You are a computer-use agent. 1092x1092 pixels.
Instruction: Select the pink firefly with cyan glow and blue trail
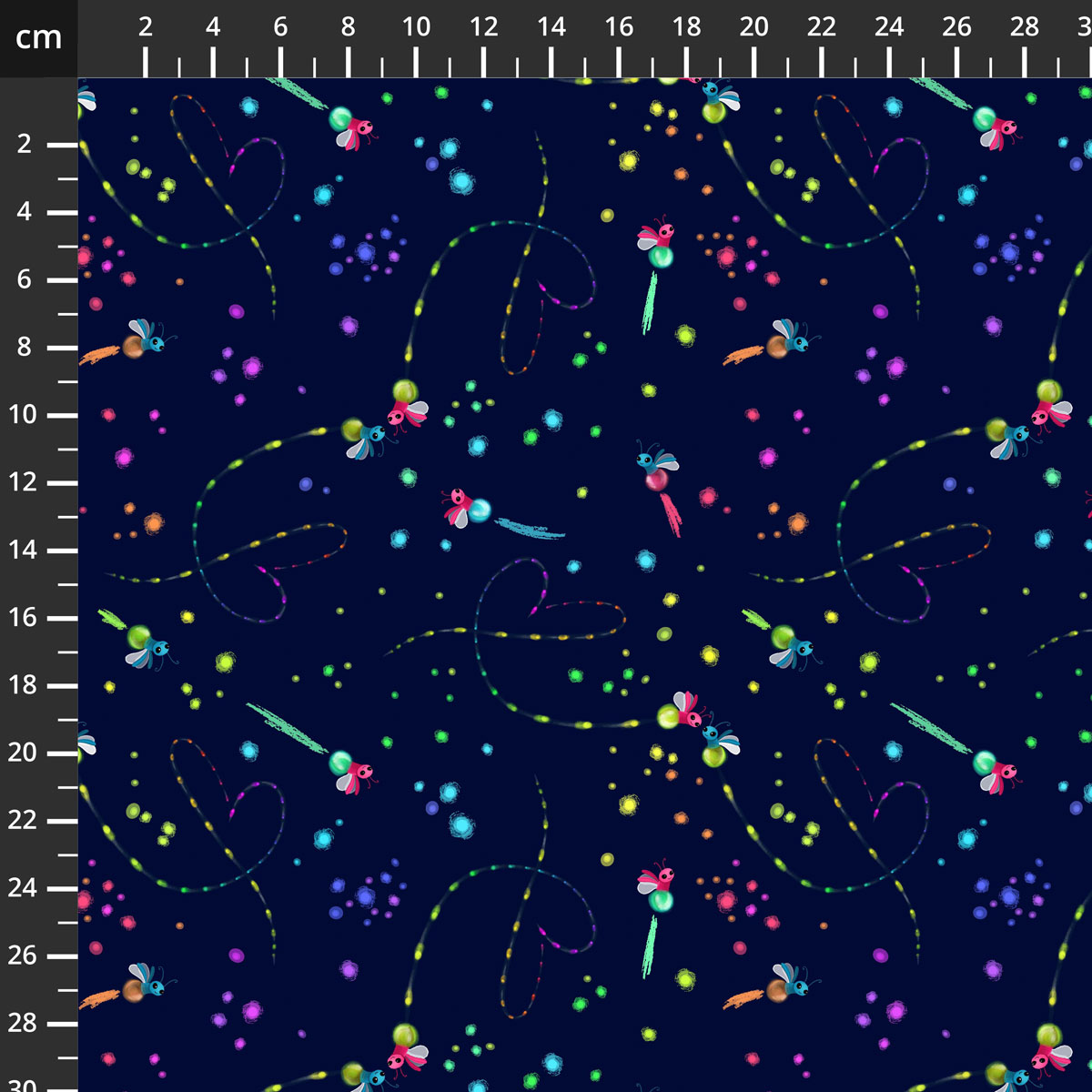466,508
